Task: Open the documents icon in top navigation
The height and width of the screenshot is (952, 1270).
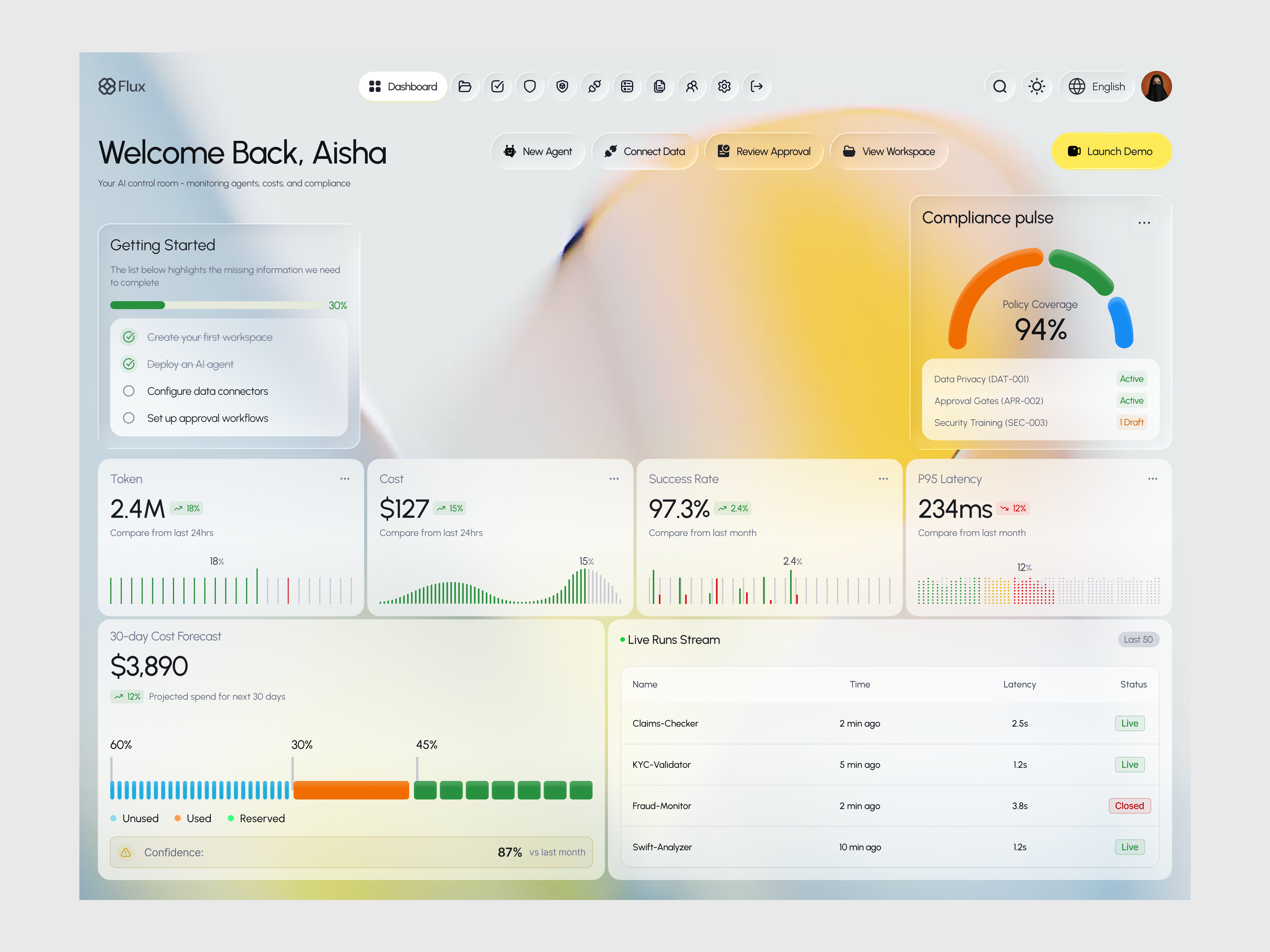Action: pos(660,86)
